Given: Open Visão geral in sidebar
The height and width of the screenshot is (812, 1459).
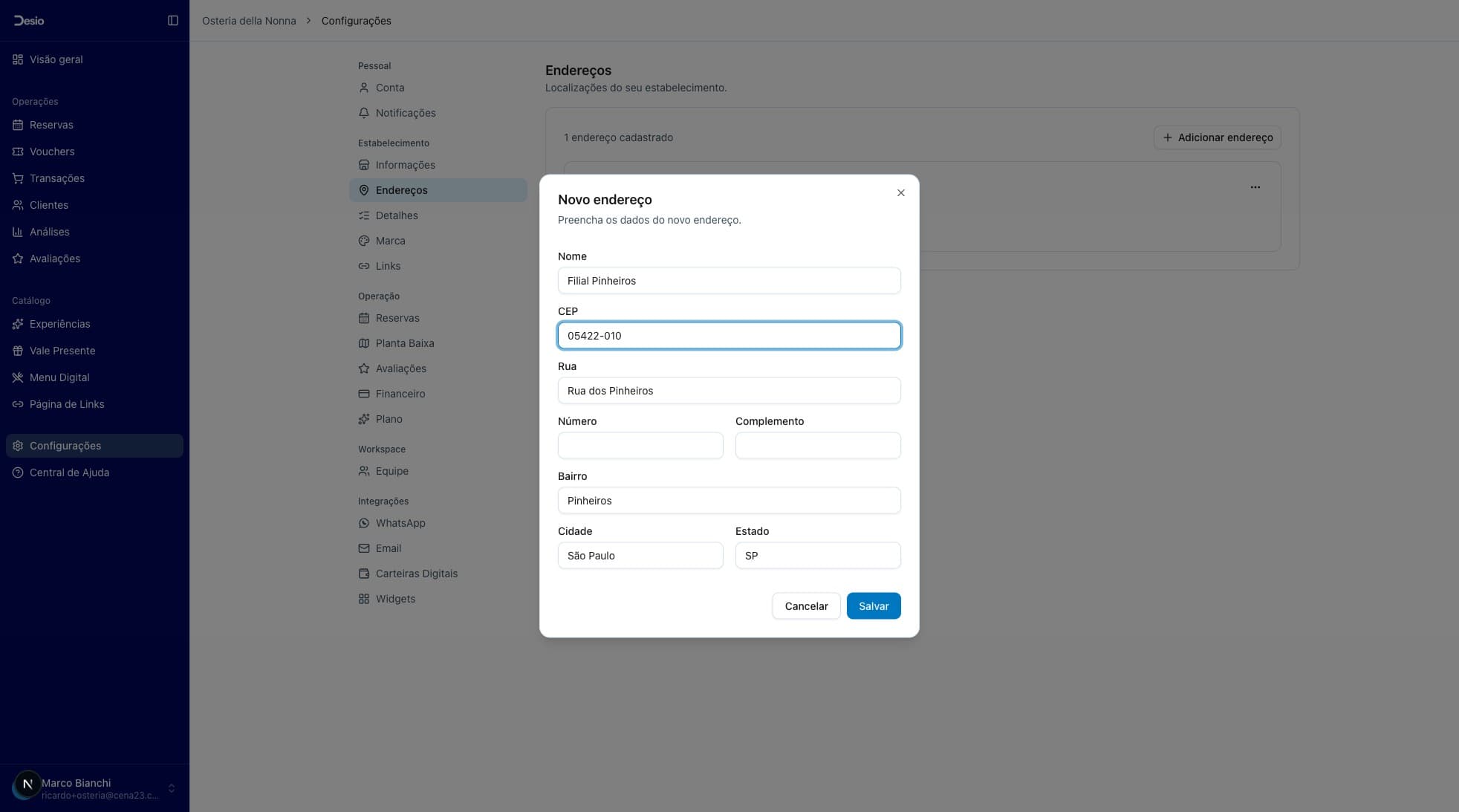Looking at the screenshot, I should pyautogui.click(x=94, y=59).
